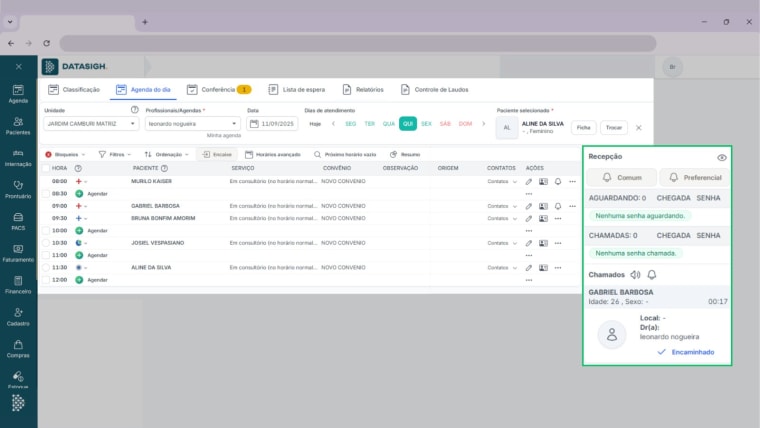760x428 pixels.
Task: Click the speaker icon beside Chamados
Action: (635, 275)
